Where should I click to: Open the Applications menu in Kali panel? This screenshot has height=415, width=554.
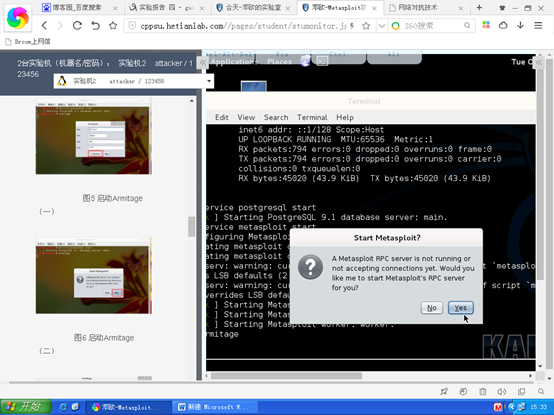click(x=234, y=62)
